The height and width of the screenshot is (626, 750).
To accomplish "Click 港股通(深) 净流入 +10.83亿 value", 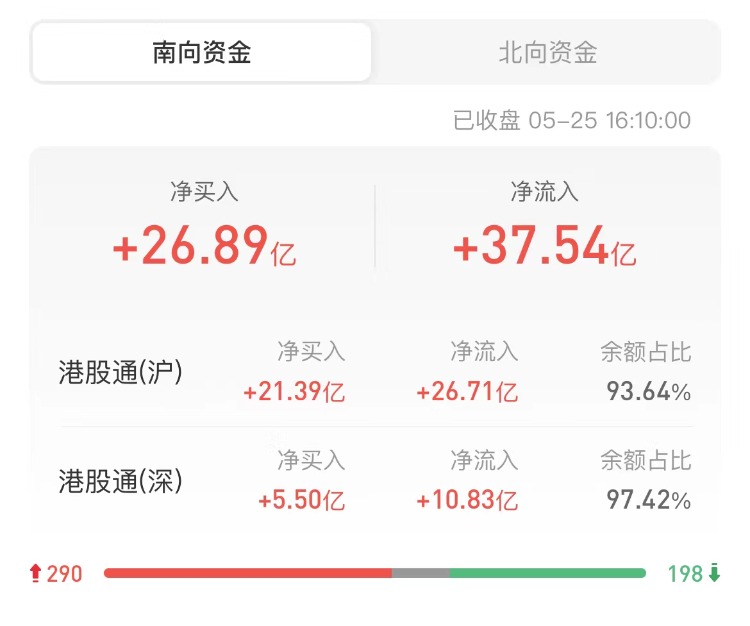I will [x=467, y=500].
